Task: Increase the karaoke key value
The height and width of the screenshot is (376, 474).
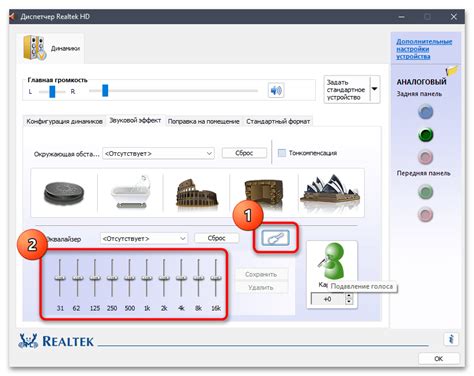Action: click(349, 296)
